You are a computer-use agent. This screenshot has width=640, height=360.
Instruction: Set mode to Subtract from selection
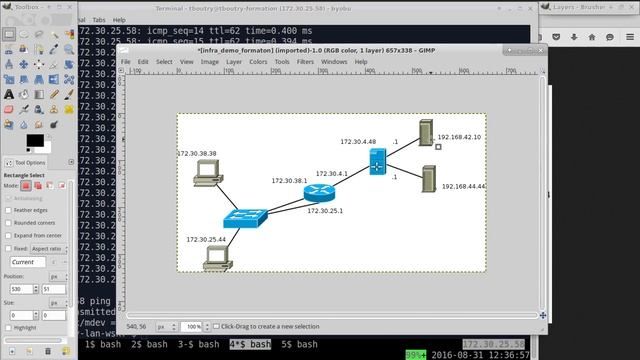pos(50,186)
